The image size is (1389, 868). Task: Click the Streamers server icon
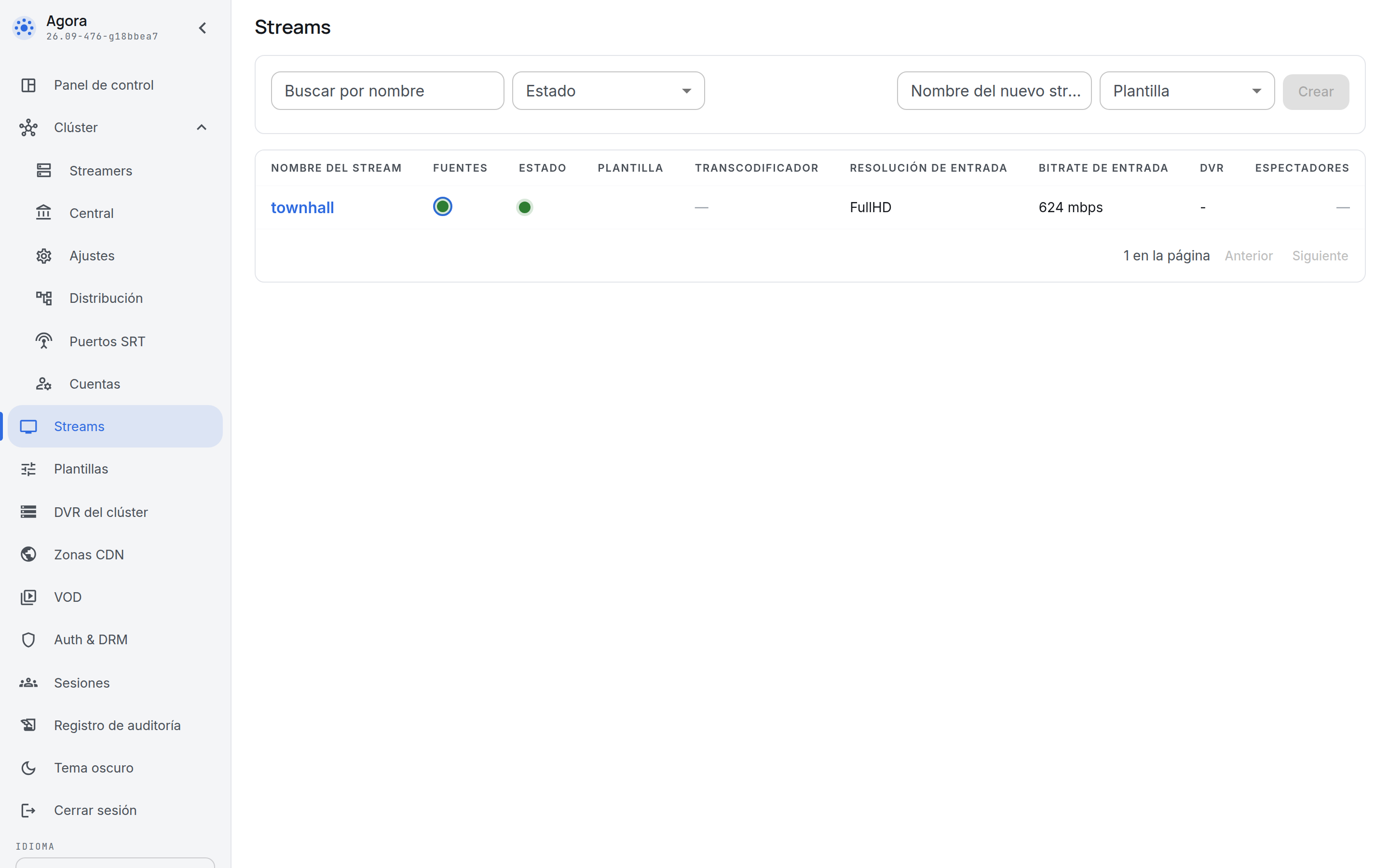(43, 171)
